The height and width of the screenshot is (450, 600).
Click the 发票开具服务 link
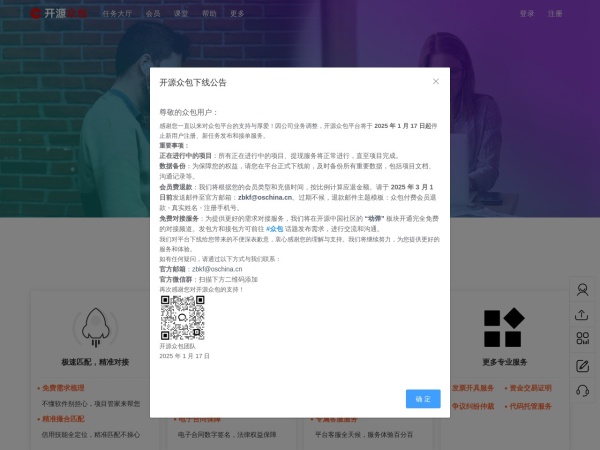(x=473, y=388)
